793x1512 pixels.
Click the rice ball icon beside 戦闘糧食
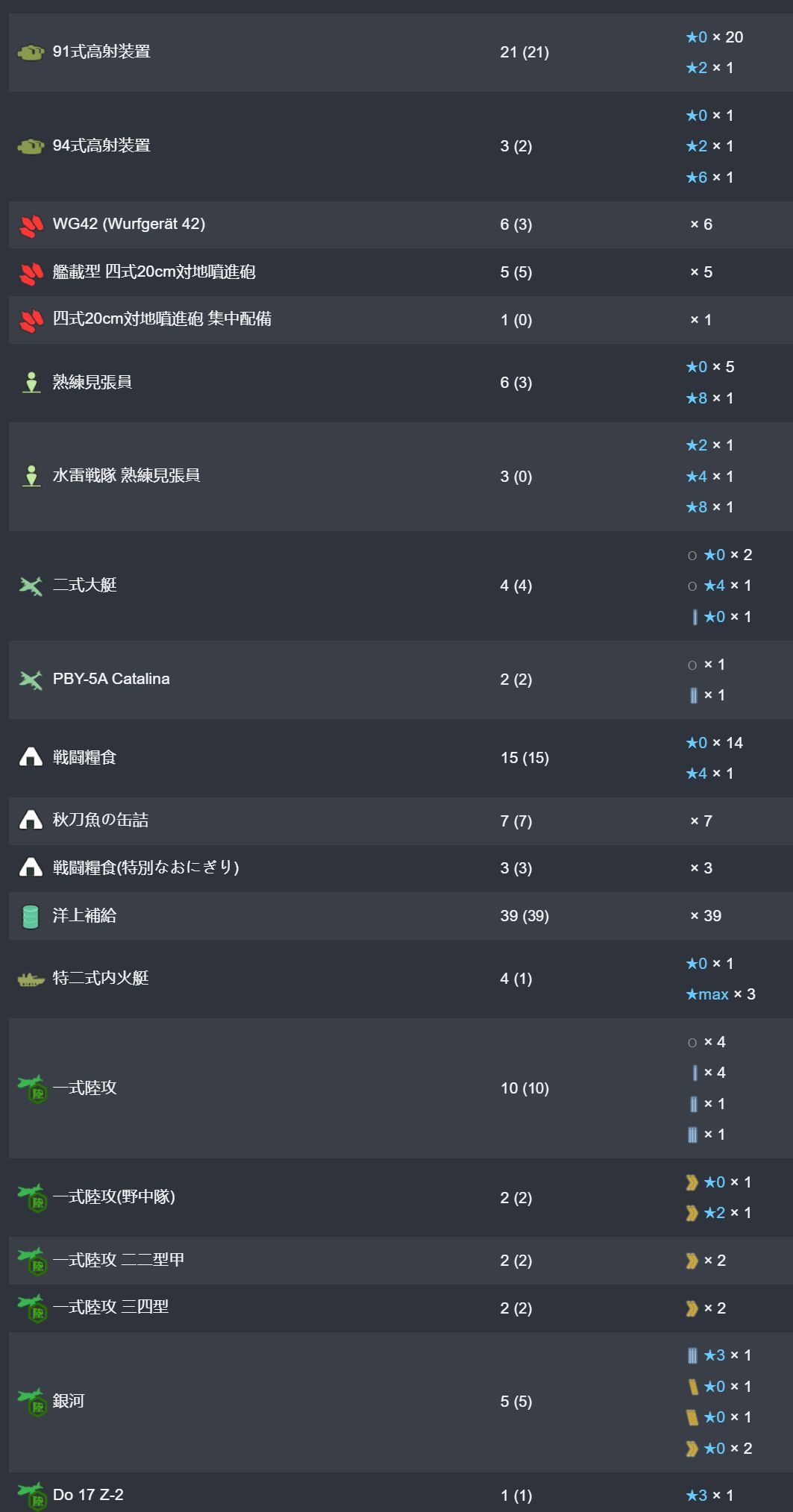click(x=31, y=758)
